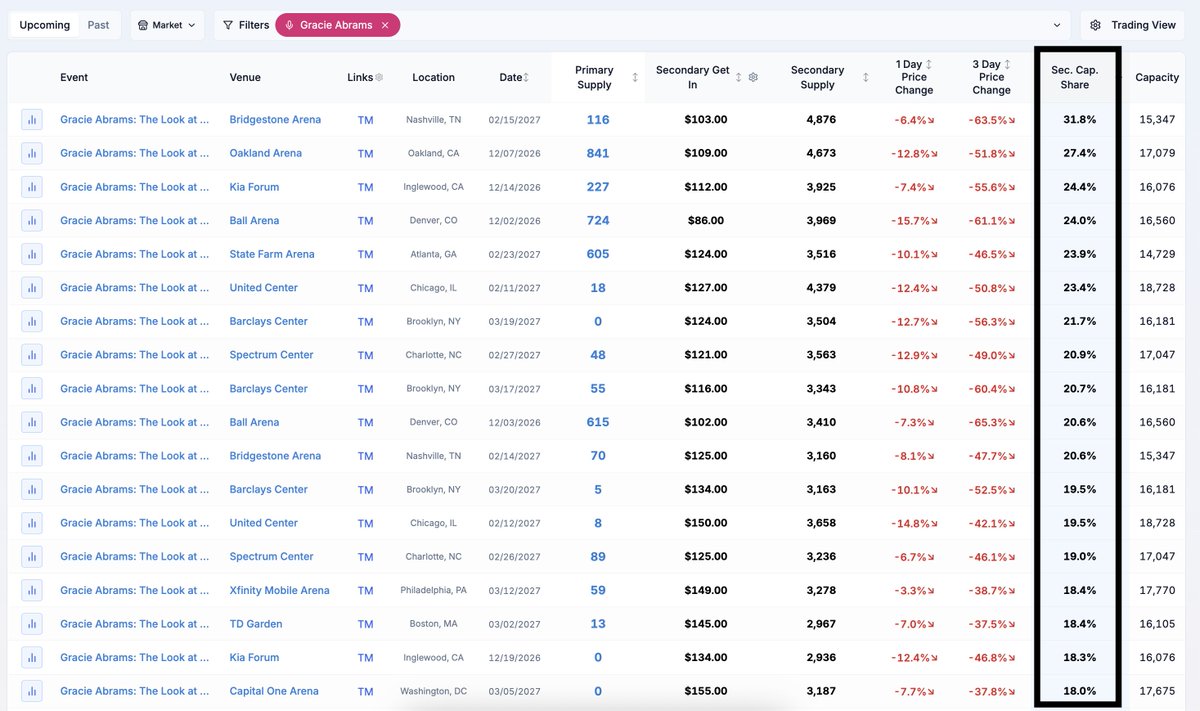The image size is (1200, 711).
Task: Sort table by Date column arrows
Action: [526, 77]
